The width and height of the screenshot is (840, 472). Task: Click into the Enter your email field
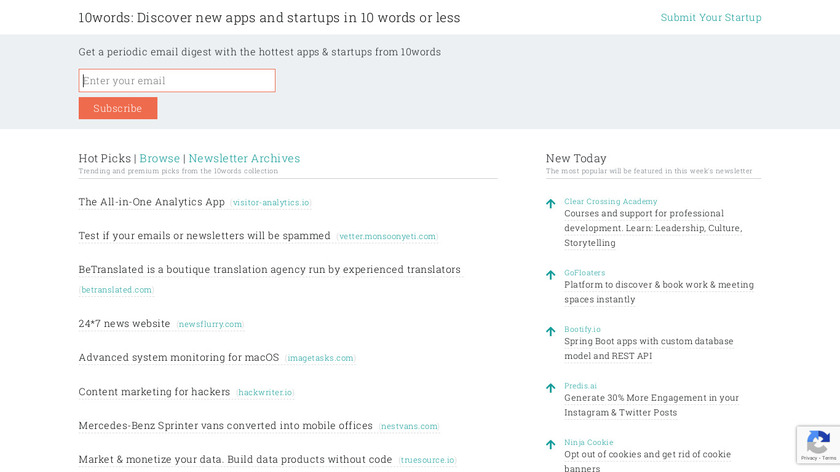click(177, 80)
